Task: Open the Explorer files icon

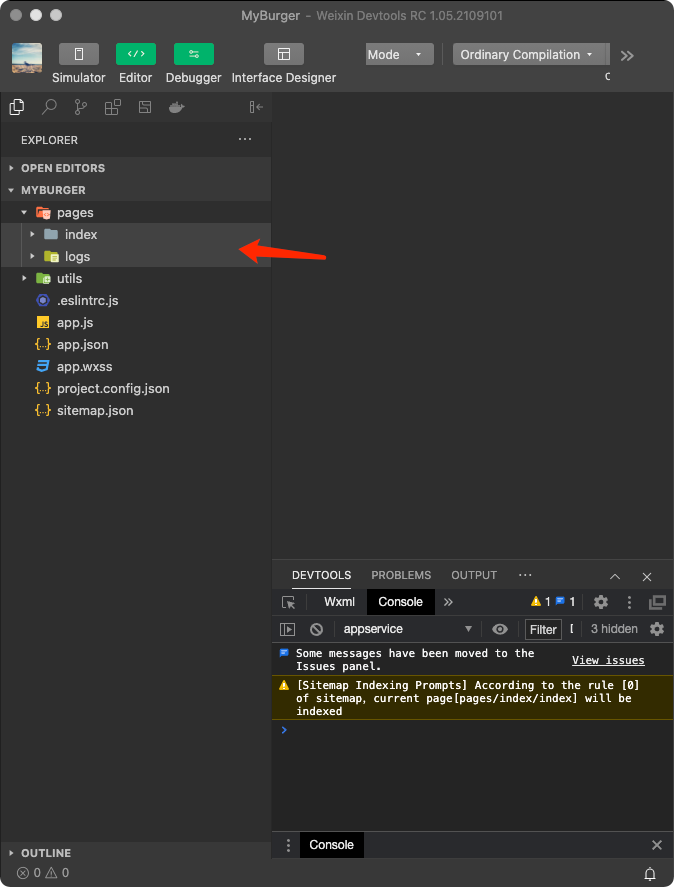Action: coord(17,107)
